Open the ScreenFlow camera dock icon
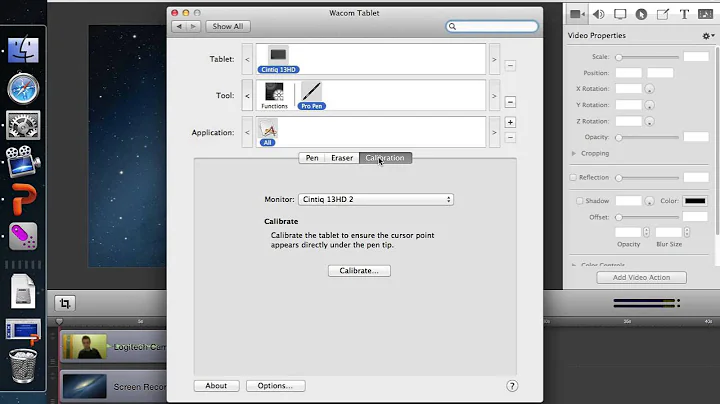The width and height of the screenshot is (720, 404). pyautogui.click(x=23, y=162)
